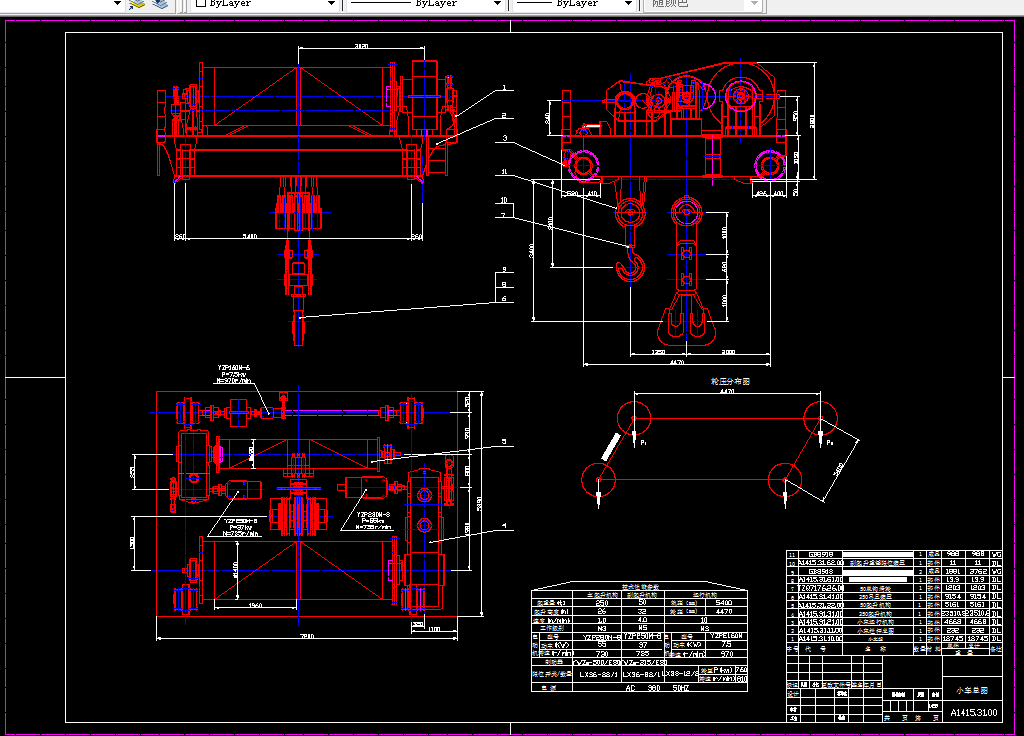Click callout number 4 beside plan view
Viewport: 1024px width, 736px height.
coord(504,526)
